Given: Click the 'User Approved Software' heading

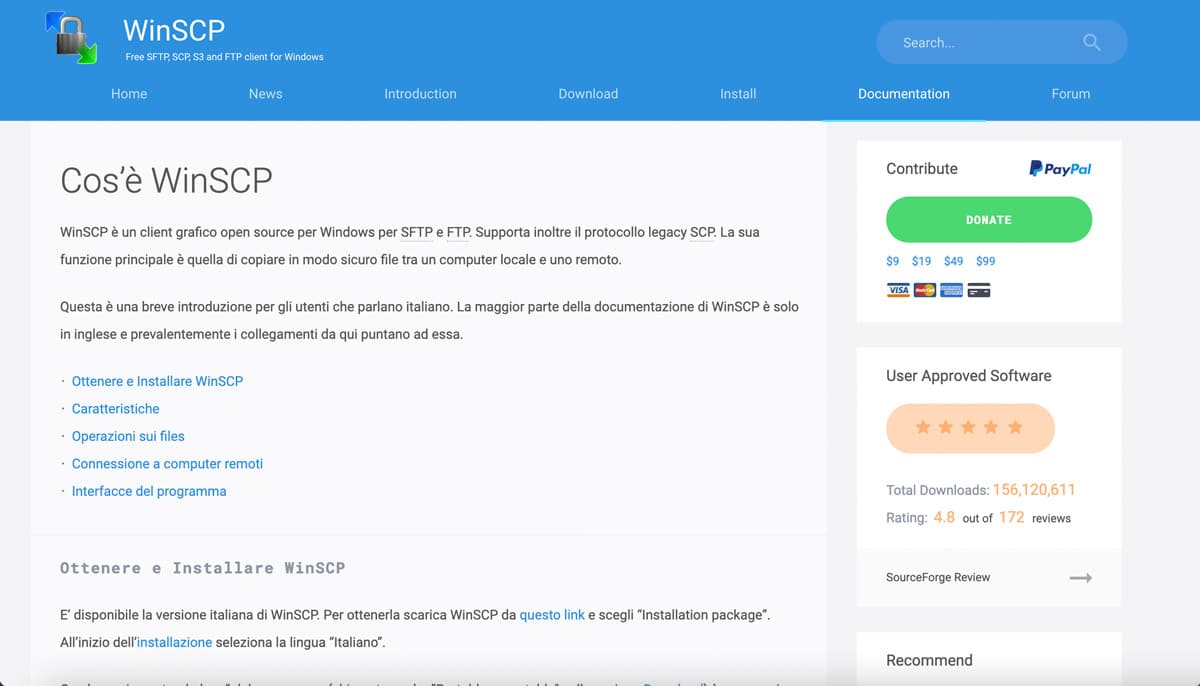Looking at the screenshot, I should click(969, 376).
